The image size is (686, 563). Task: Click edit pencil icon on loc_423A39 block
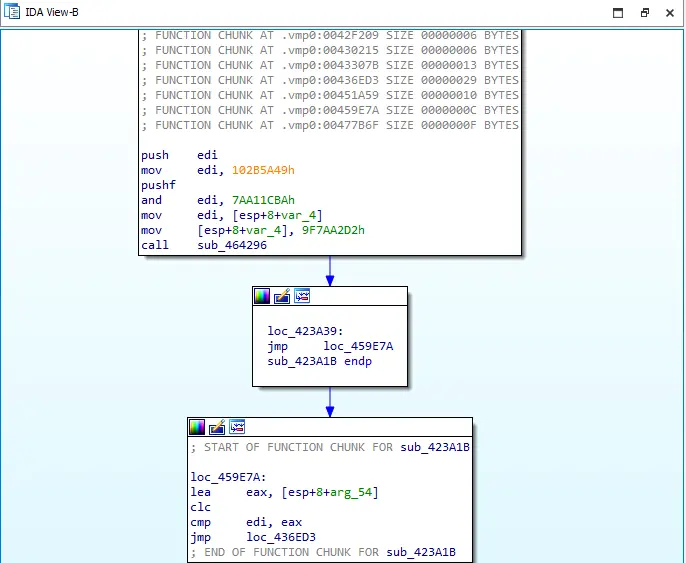tap(282, 296)
